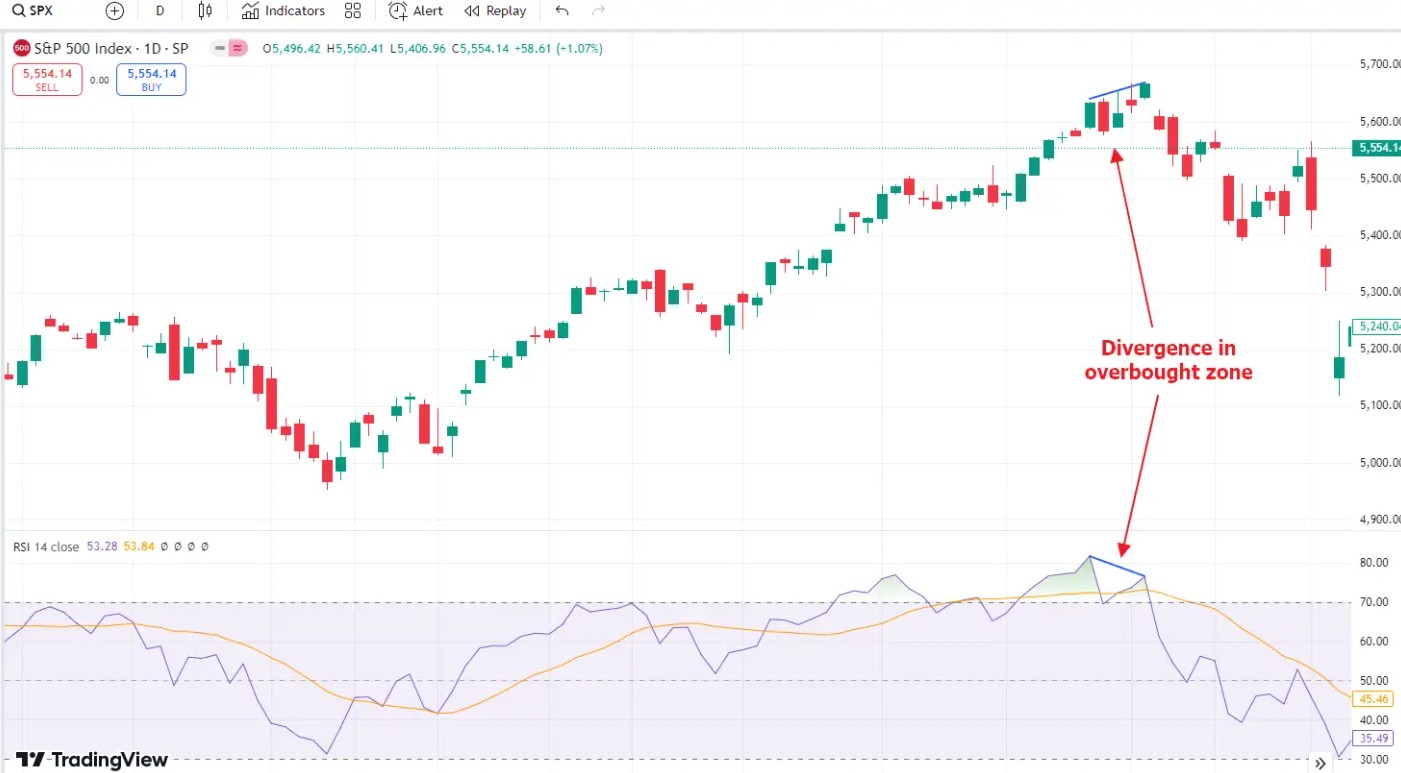Click the 80.00 RSI scale label
This screenshot has width=1401, height=773.
point(1375,563)
